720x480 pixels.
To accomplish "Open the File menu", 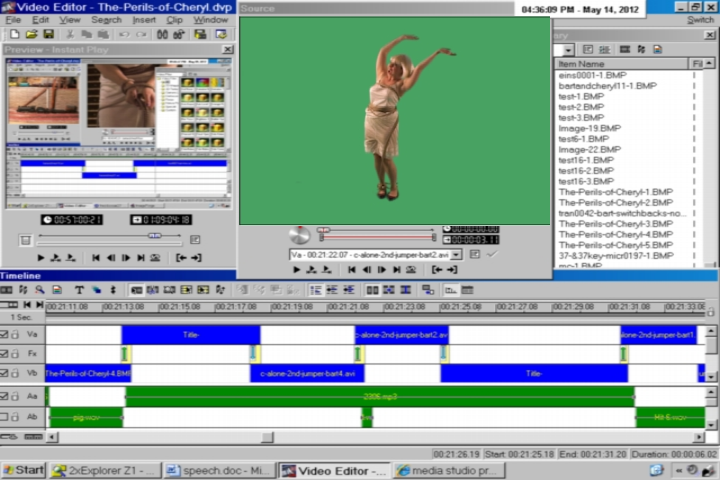I will coord(13,20).
